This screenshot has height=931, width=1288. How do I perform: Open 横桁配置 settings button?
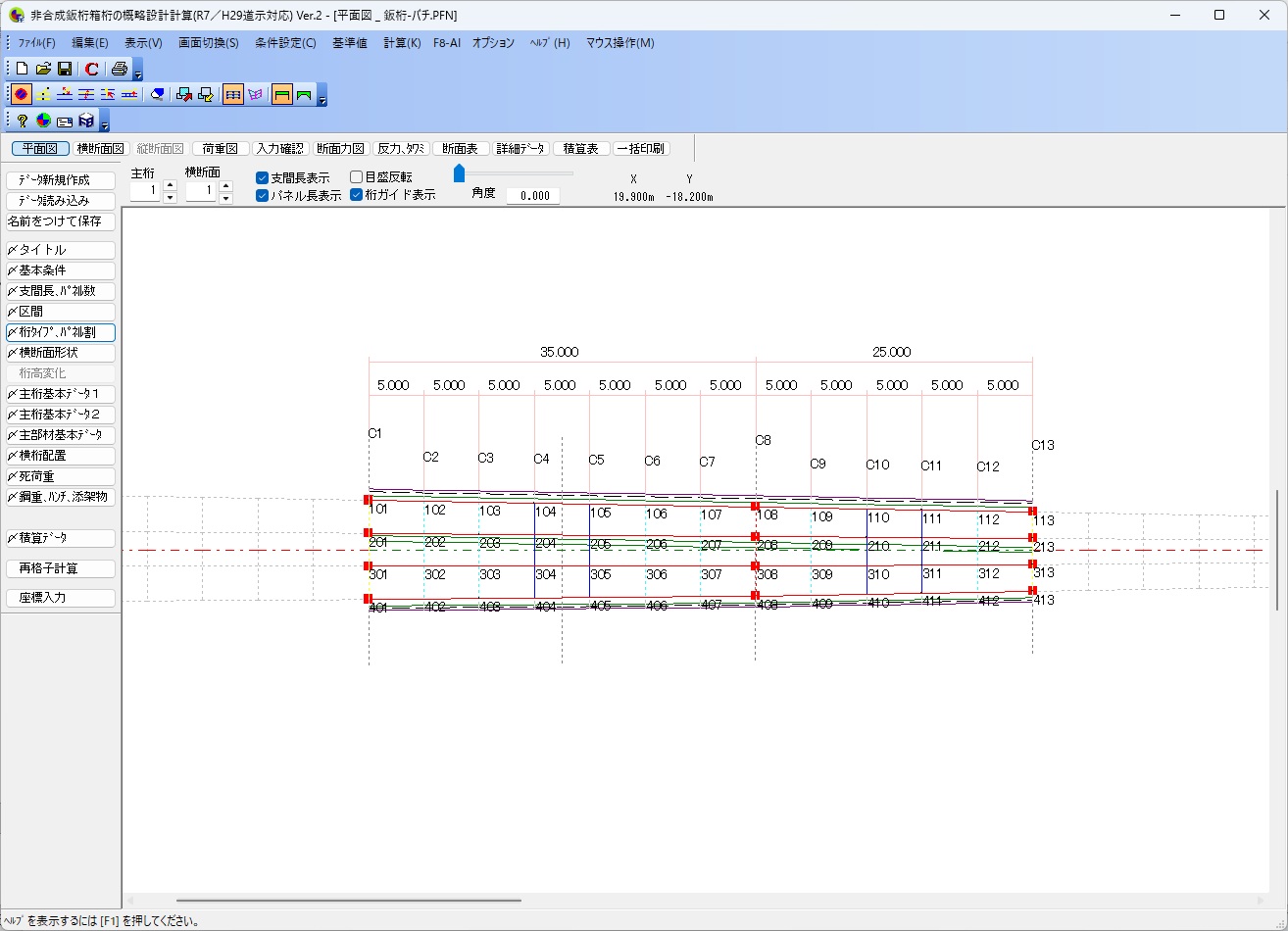pyautogui.click(x=61, y=456)
